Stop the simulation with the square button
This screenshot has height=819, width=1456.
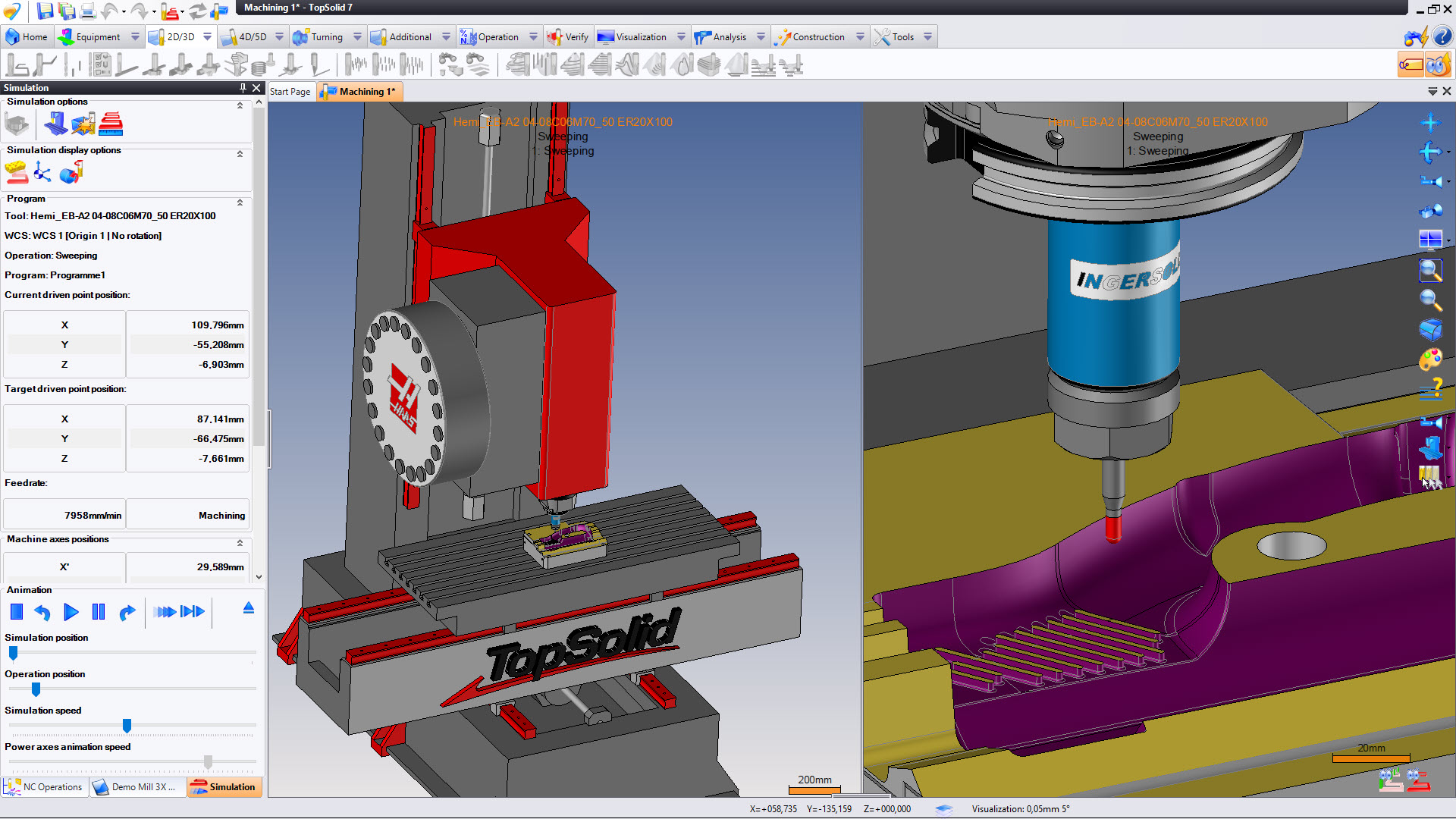pos(17,612)
